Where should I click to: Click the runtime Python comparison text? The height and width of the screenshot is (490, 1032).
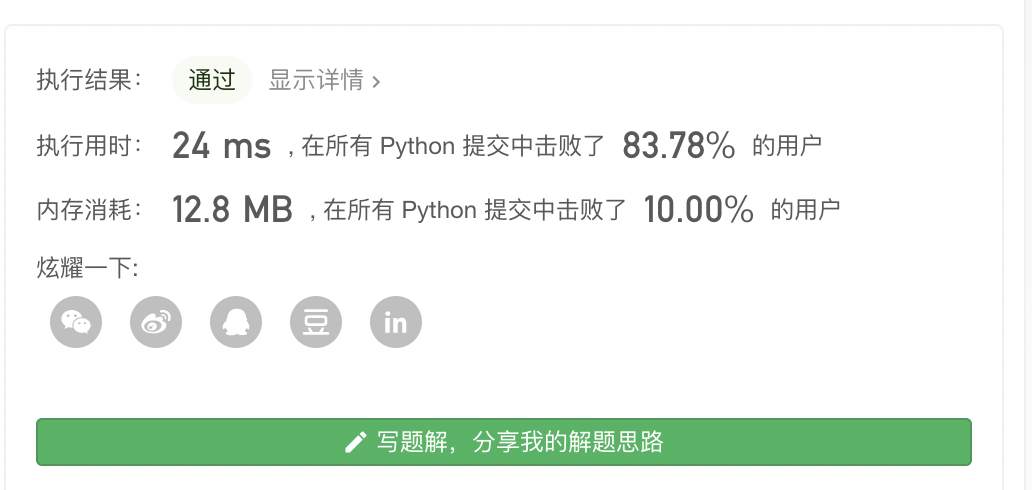tap(453, 147)
